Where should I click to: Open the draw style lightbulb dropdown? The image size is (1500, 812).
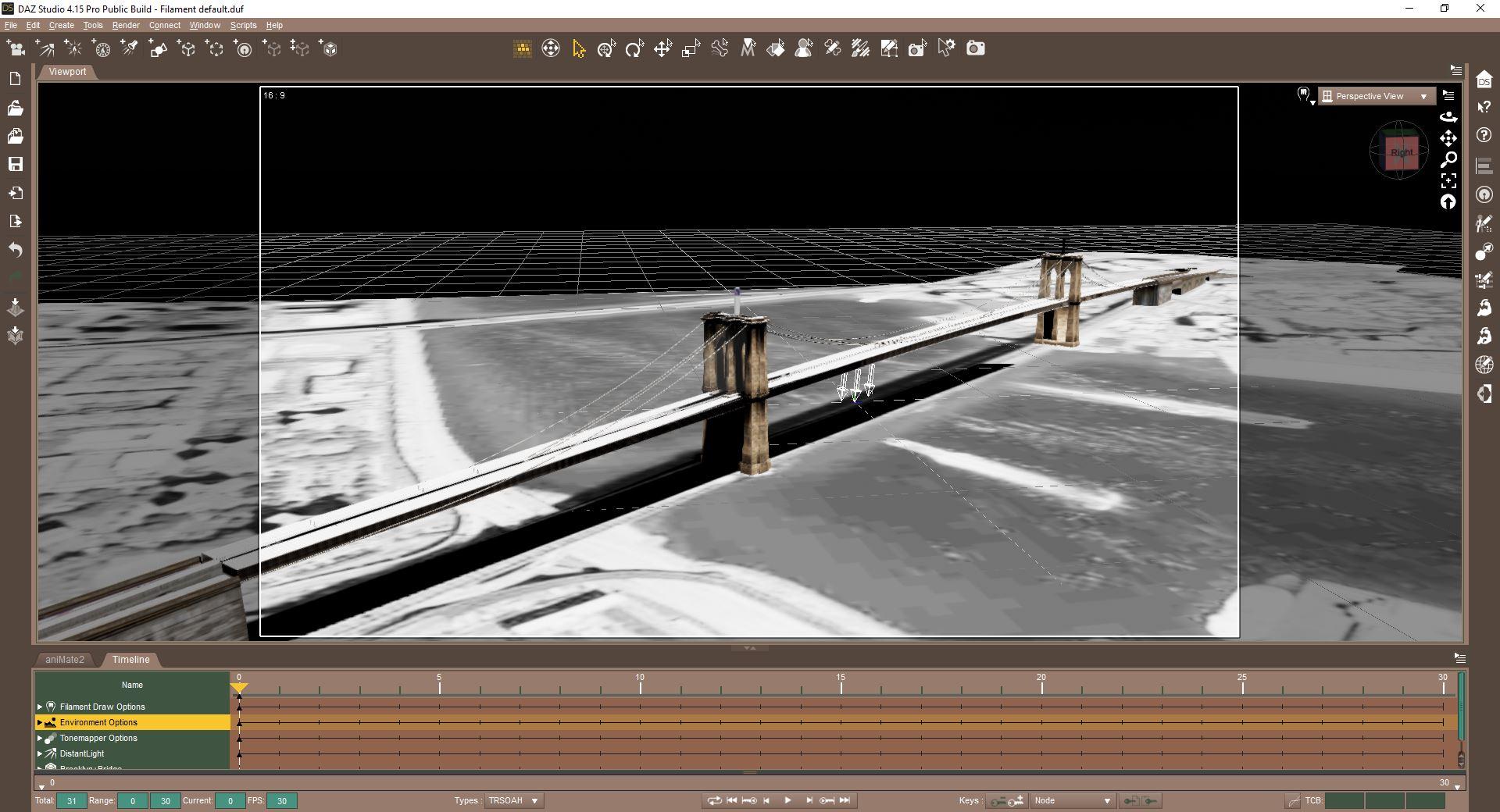pyautogui.click(x=1305, y=96)
